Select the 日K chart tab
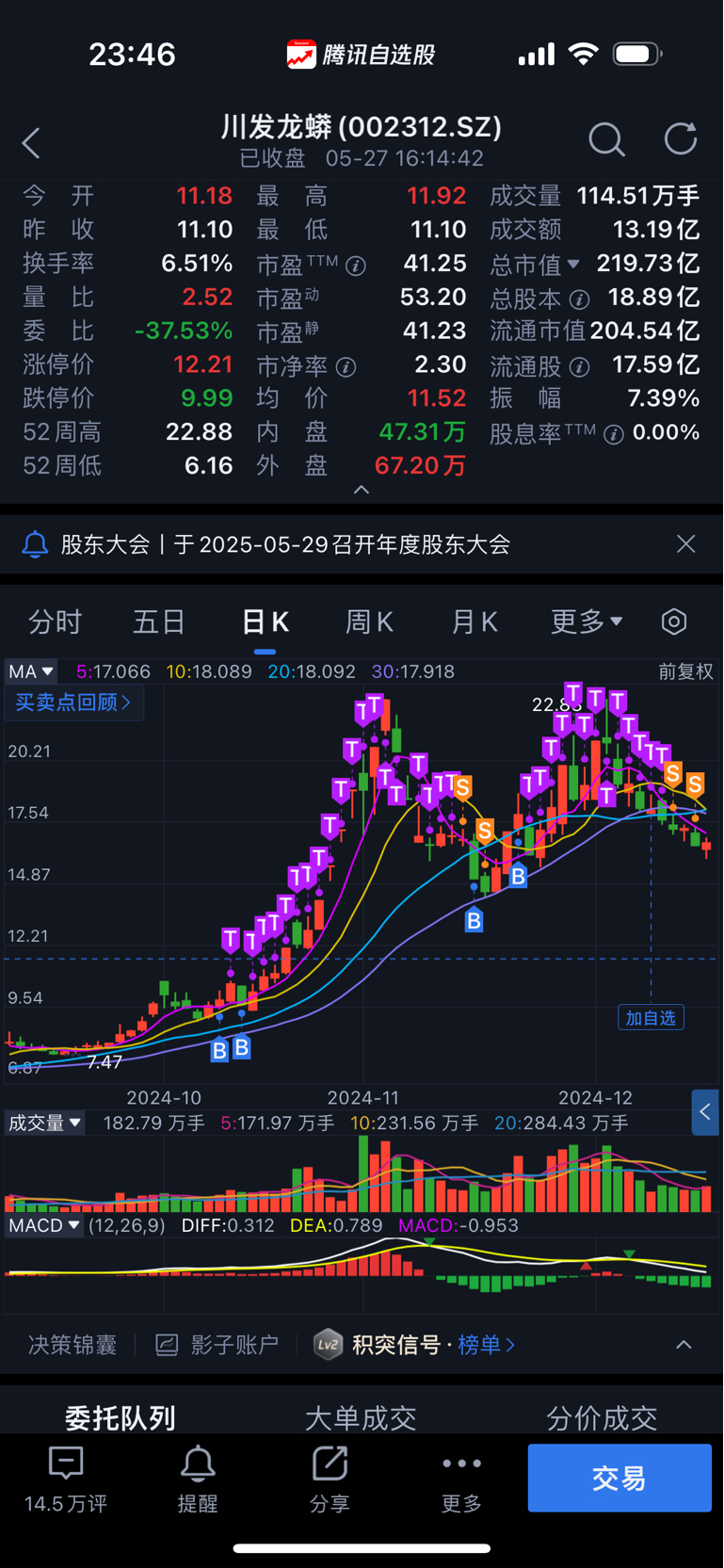This screenshot has height=1568, width=724. (265, 622)
